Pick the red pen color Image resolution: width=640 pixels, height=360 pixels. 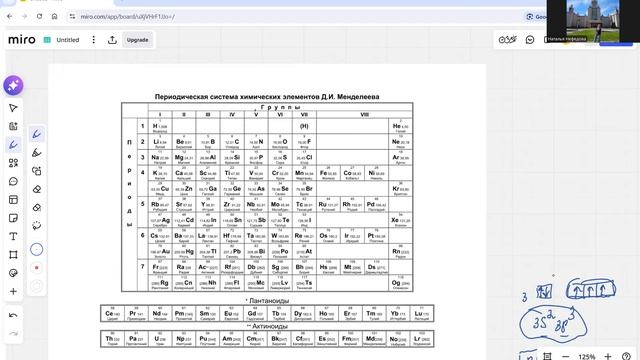[37, 268]
